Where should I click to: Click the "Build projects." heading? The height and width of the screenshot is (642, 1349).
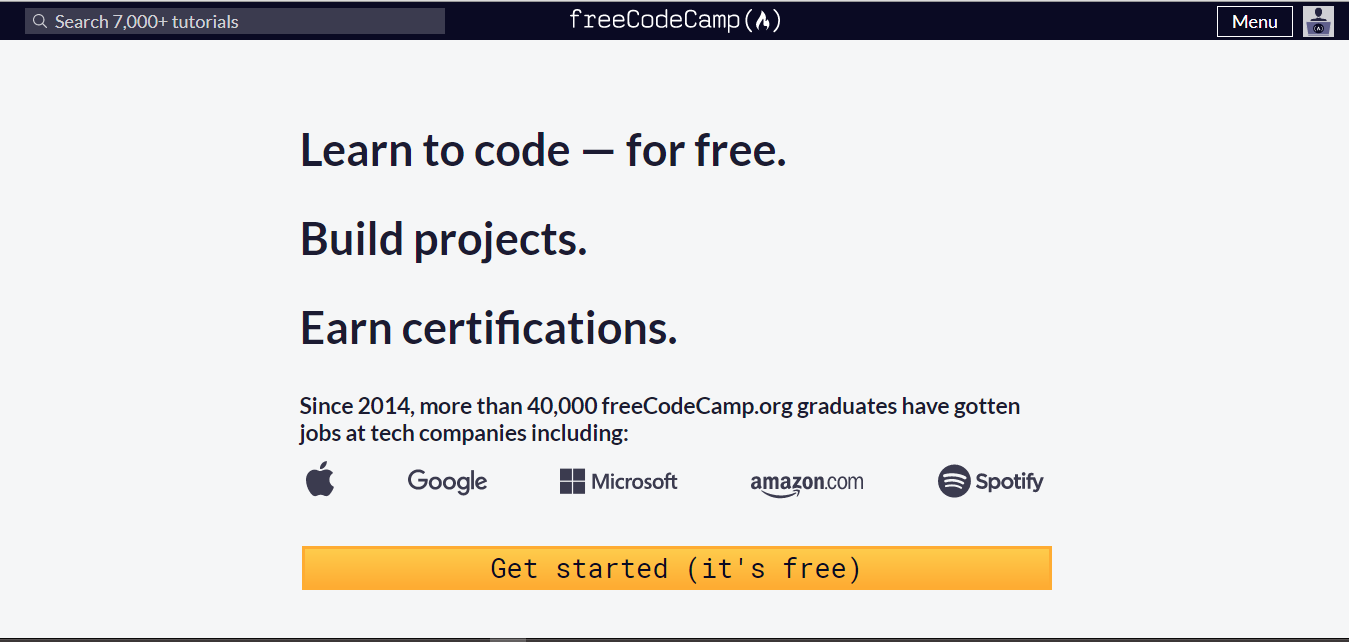tap(443, 239)
